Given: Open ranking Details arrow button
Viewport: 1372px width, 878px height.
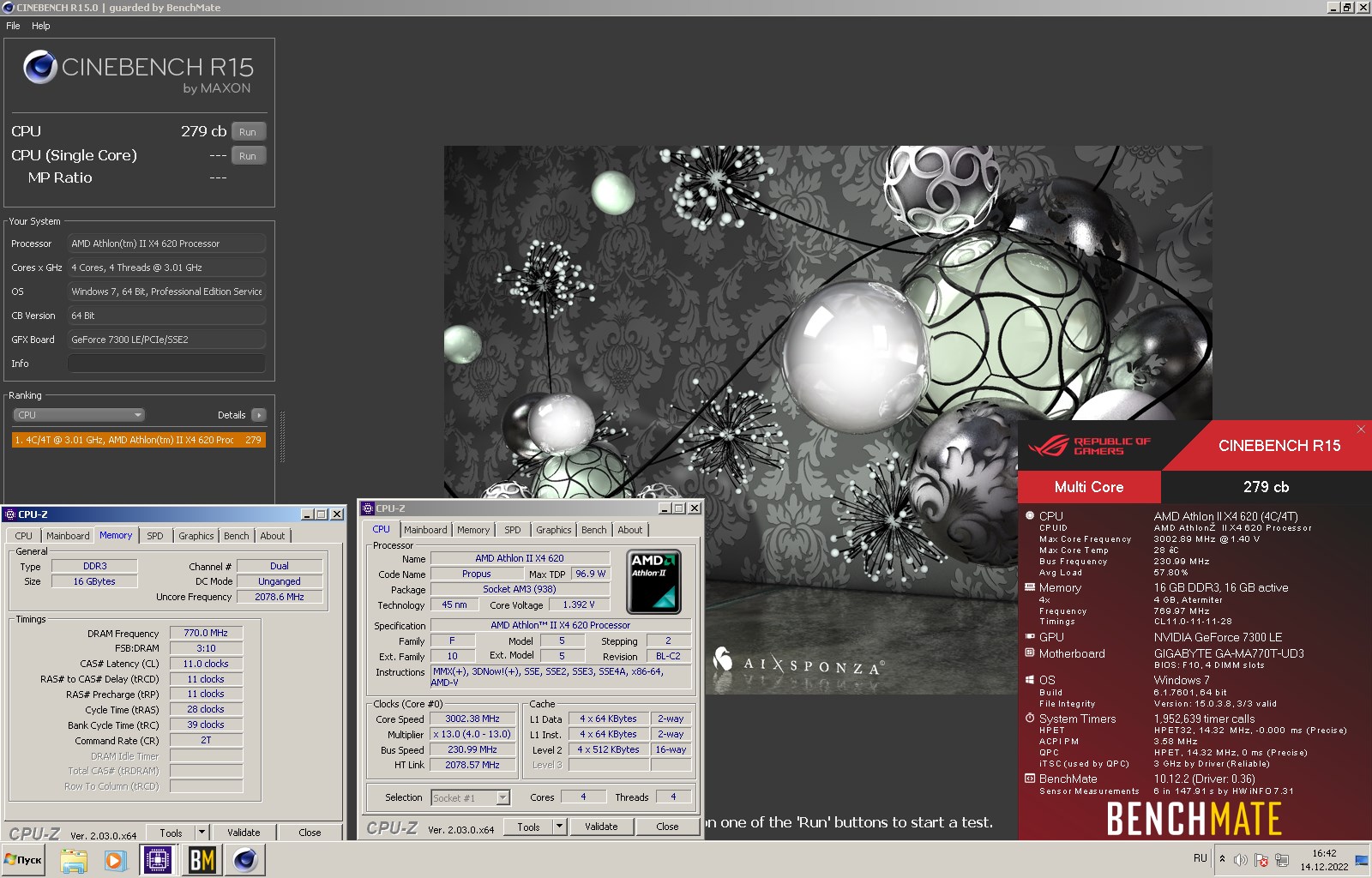Looking at the screenshot, I should [259, 415].
